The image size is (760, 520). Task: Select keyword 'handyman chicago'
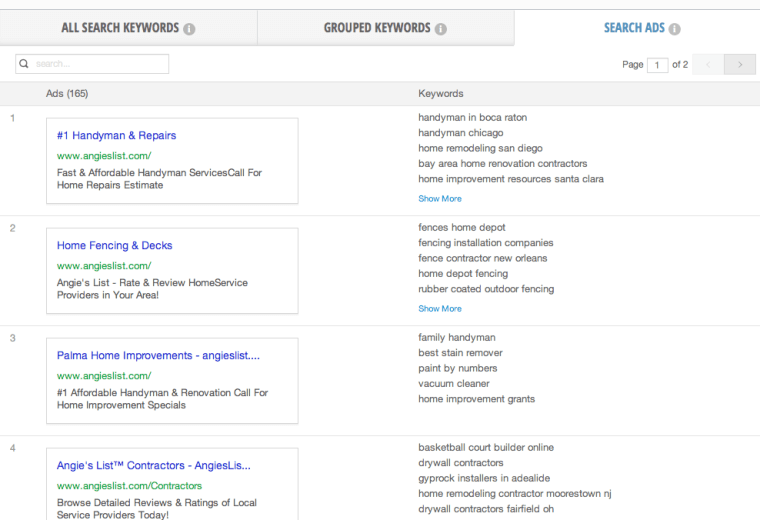pyautogui.click(x=460, y=133)
